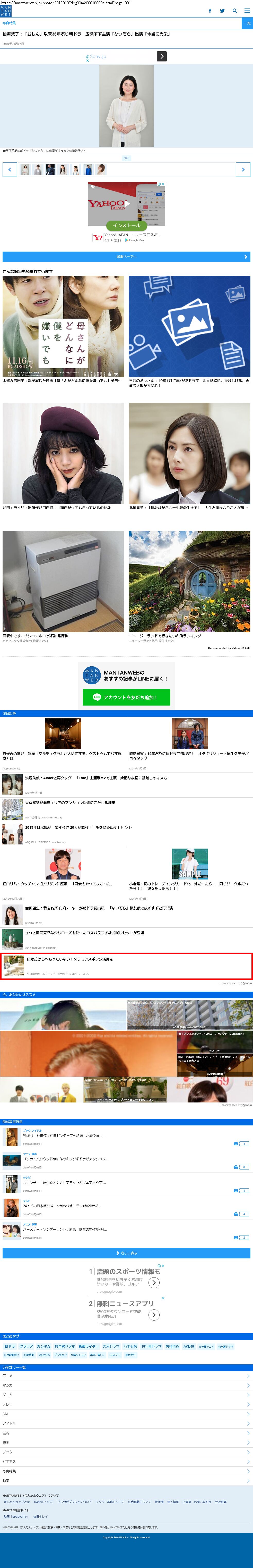
Task: Expand the ビジネス category row
Action: [x=127, y=1462]
